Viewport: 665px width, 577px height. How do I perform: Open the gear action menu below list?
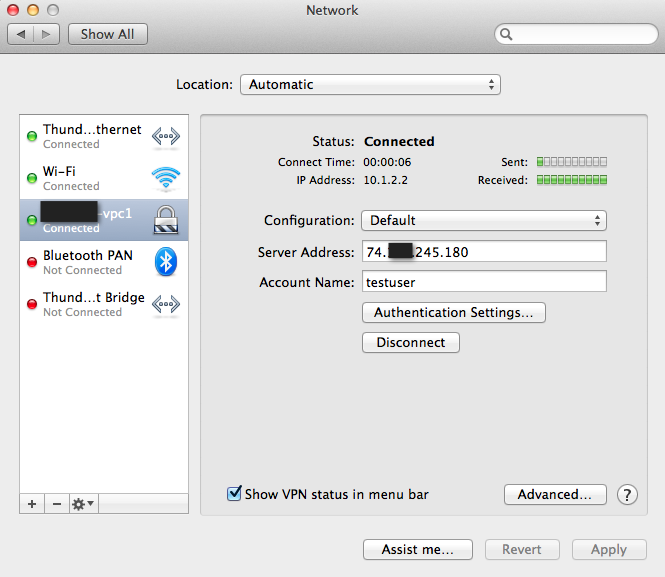(x=83, y=504)
